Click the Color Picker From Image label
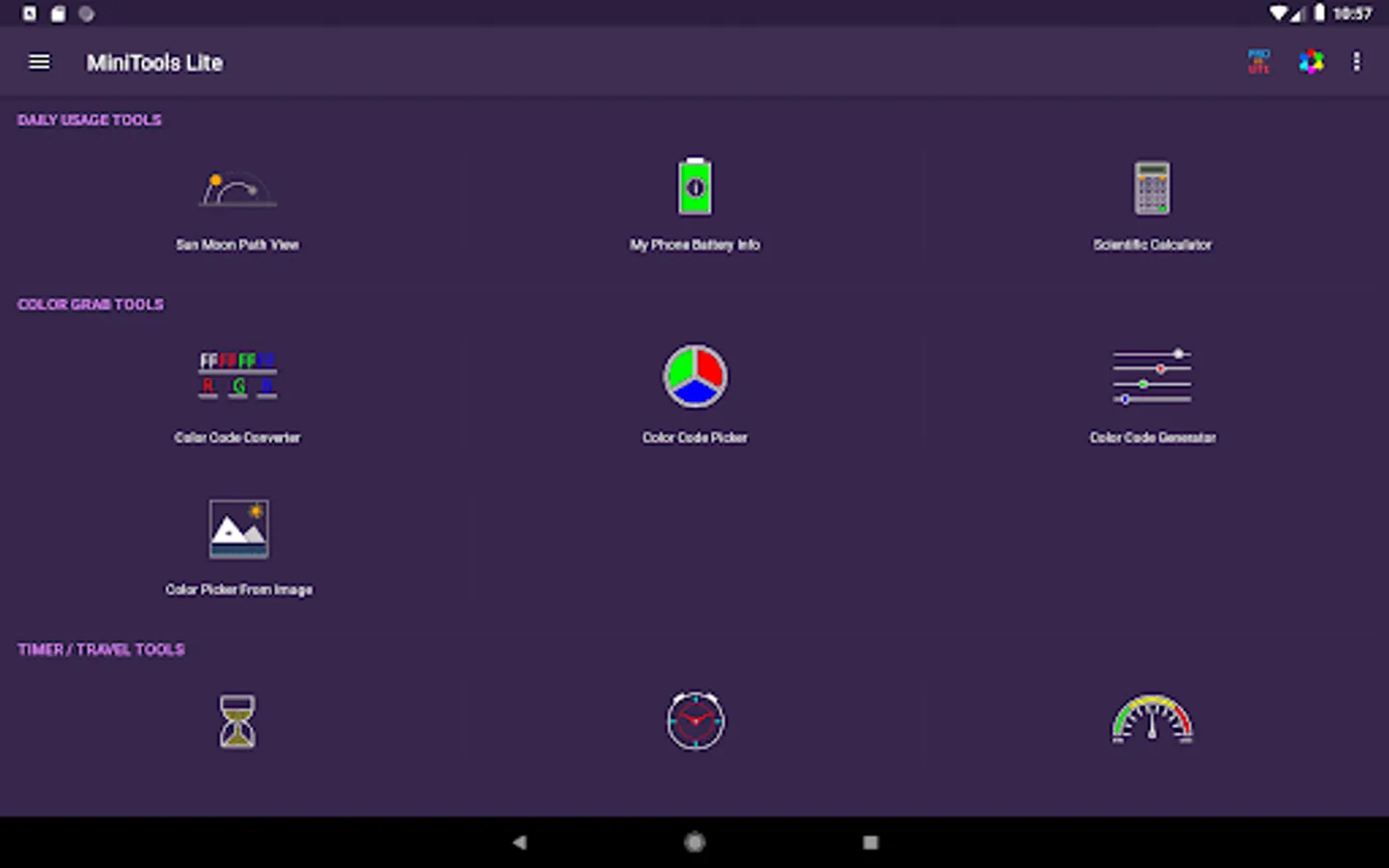Screen dimensions: 1389x868 pyautogui.click(x=238, y=589)
